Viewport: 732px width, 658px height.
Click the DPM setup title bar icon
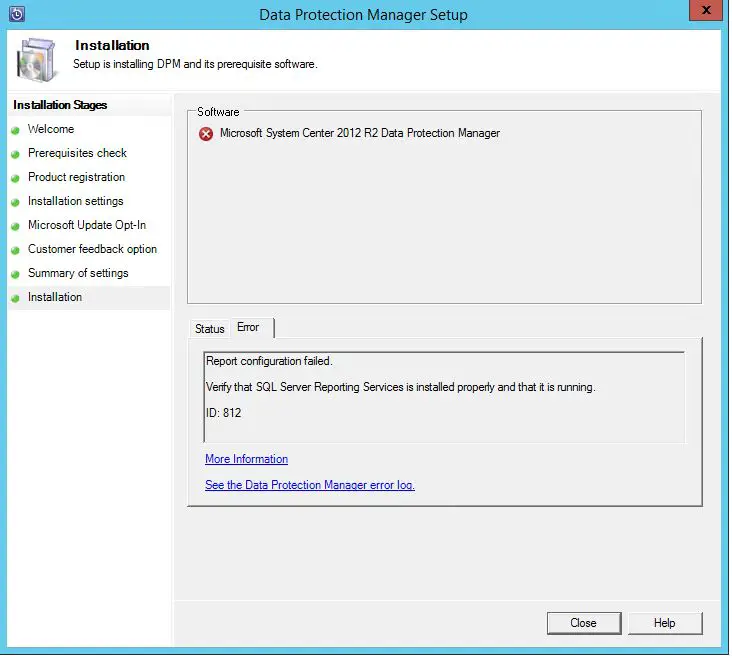pyautogui.click(x=17, y=14)
